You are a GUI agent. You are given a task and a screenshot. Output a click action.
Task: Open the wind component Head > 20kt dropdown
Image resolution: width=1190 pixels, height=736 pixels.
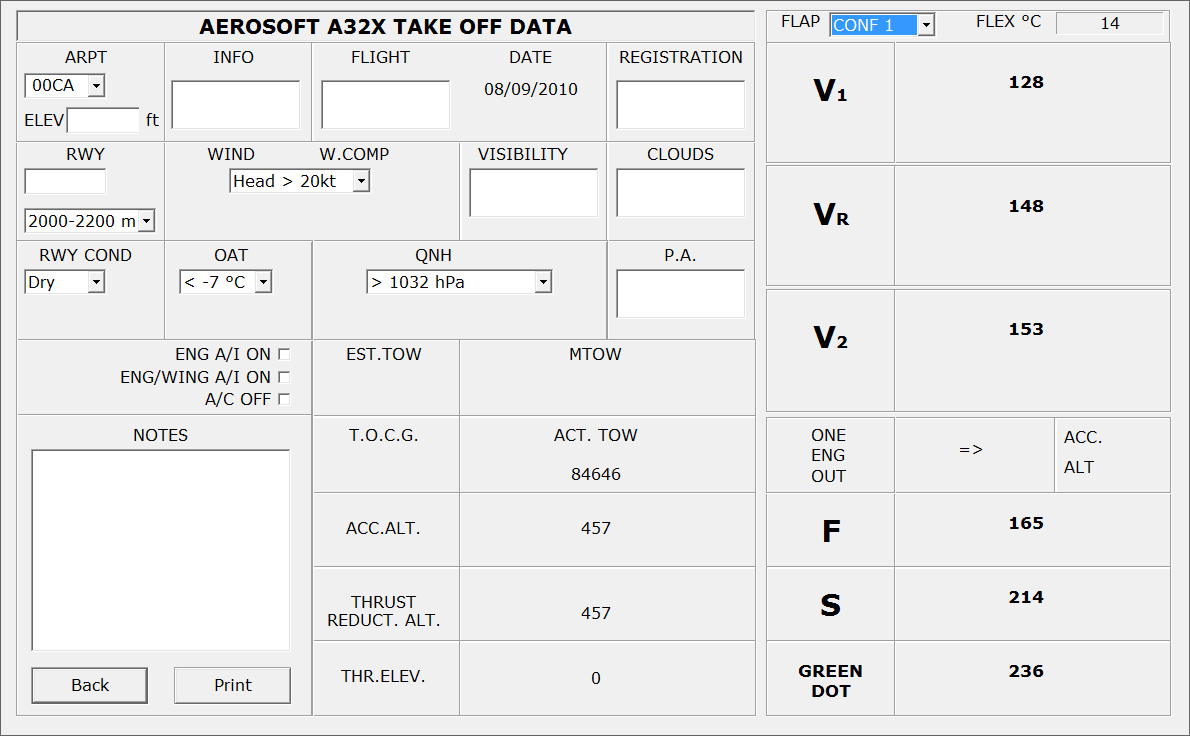pyautogui.click(x=363, y=181)
